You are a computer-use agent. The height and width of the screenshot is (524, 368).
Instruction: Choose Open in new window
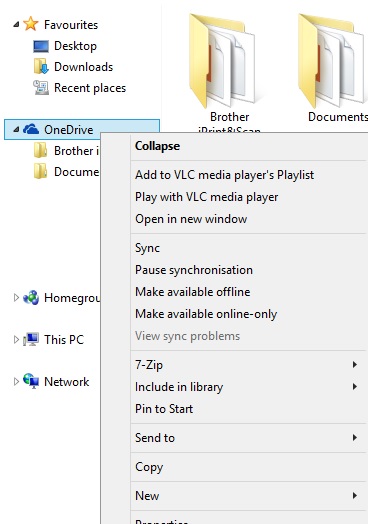click(x=191, y=219)
